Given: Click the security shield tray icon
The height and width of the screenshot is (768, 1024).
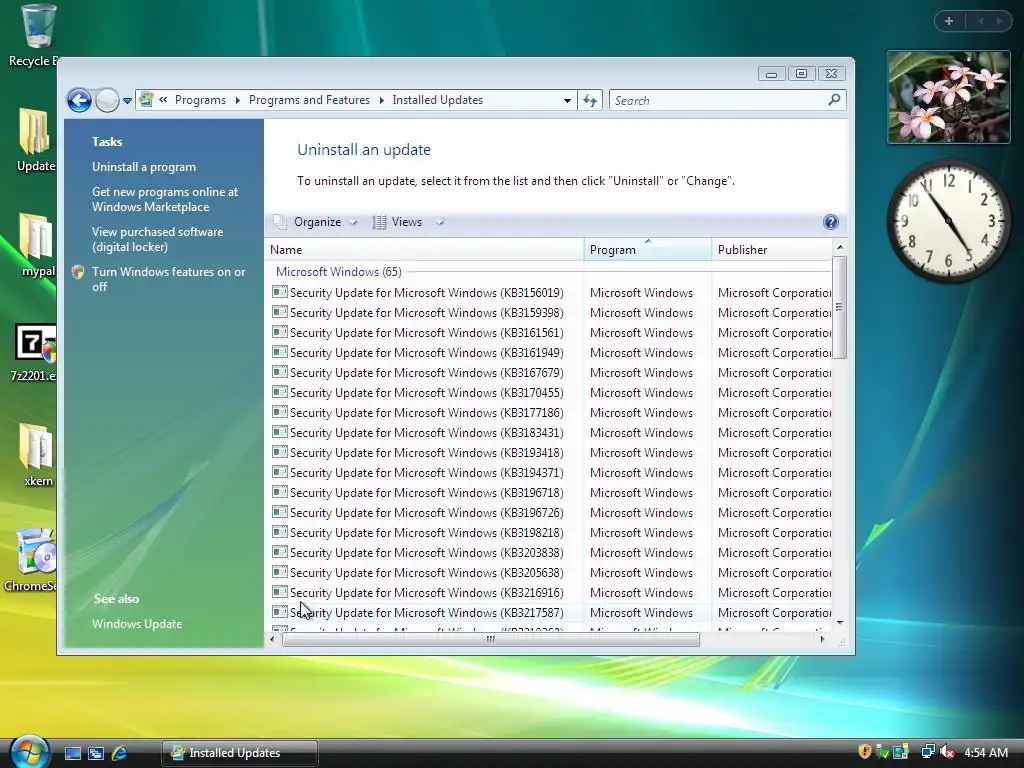Looking at the screenshot, I should [x=865, y=752].
